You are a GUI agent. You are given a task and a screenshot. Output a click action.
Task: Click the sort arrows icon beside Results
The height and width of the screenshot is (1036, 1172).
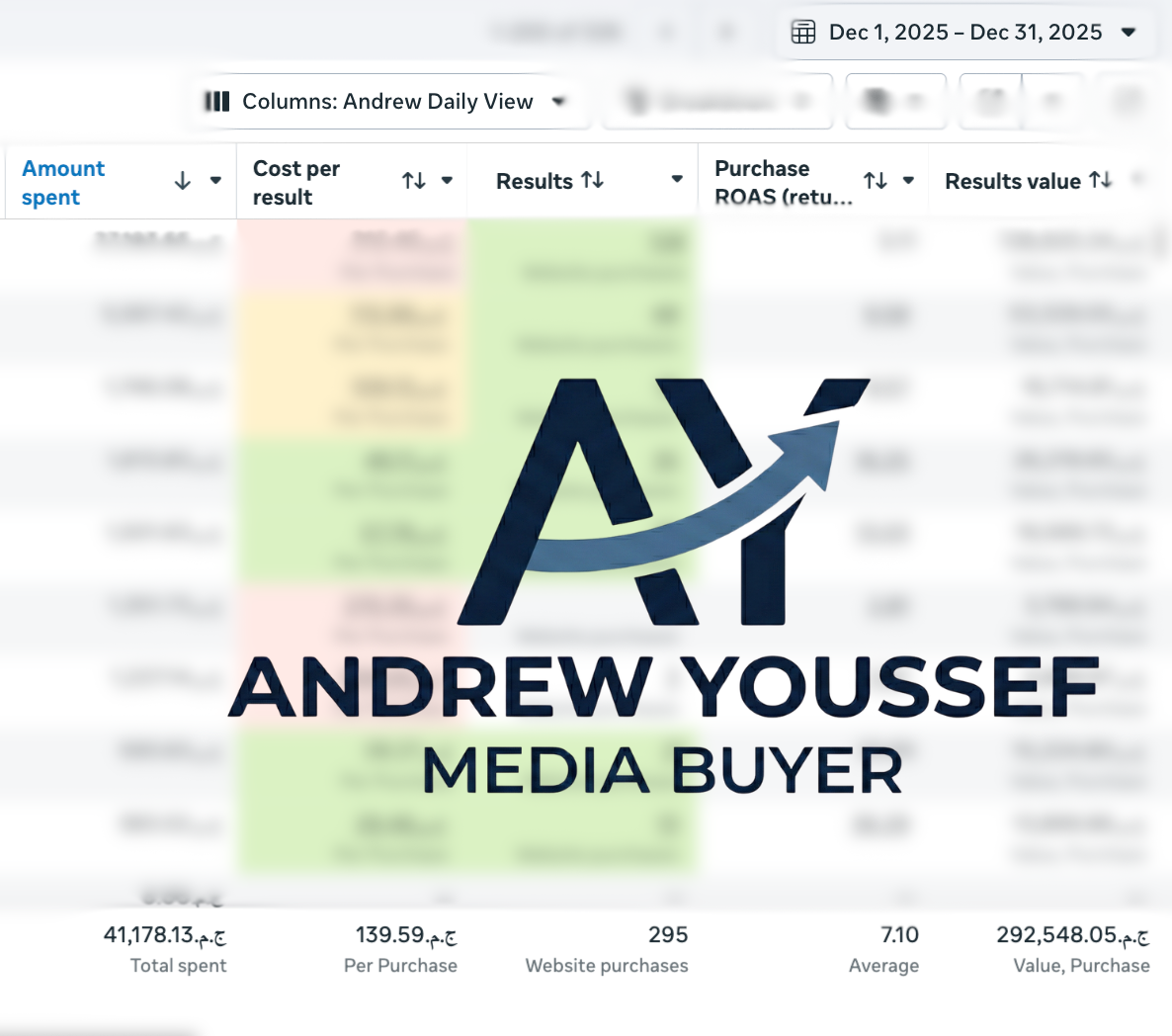(x=593, y=180)
